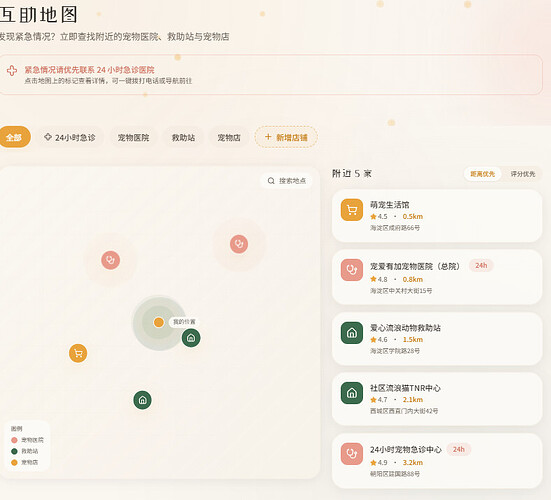
Task: Click the cart icon on the 萌宠生活馆 card
Action: point(352,210)
